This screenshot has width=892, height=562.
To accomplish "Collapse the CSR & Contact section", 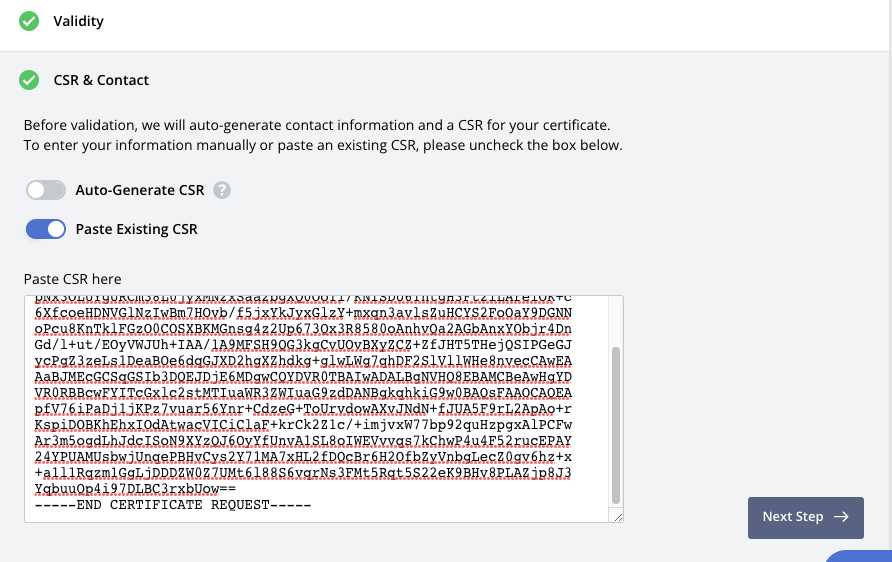I will click(101, 80).
